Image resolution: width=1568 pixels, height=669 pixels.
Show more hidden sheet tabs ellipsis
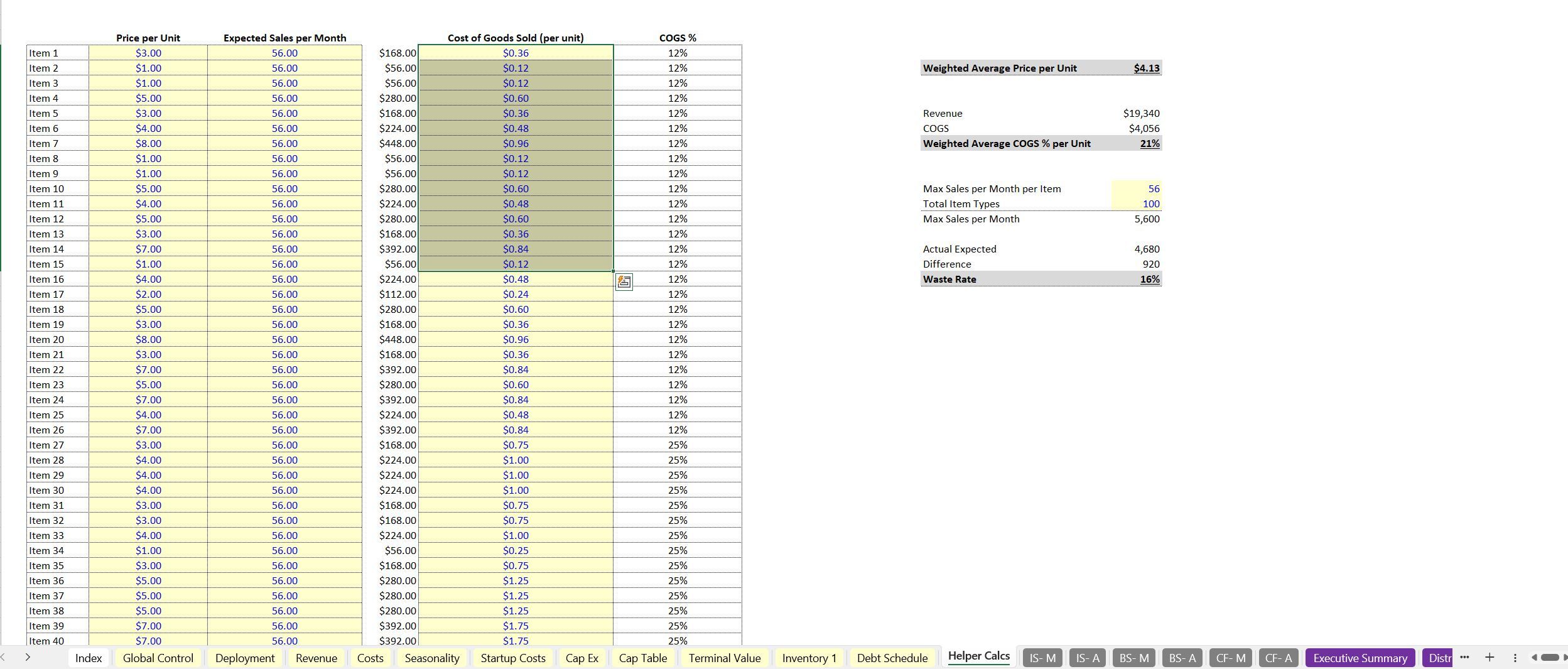1464,657
